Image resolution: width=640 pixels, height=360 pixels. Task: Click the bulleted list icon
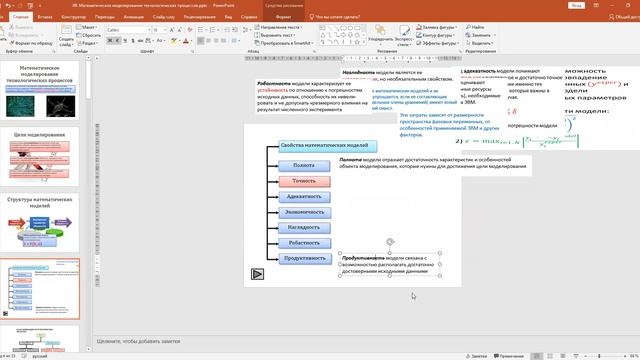[201, 30]
